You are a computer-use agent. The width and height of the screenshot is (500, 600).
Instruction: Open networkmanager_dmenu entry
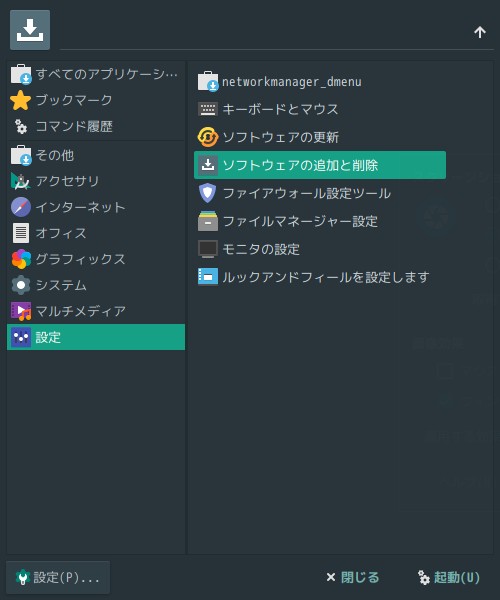coord(320,82)
